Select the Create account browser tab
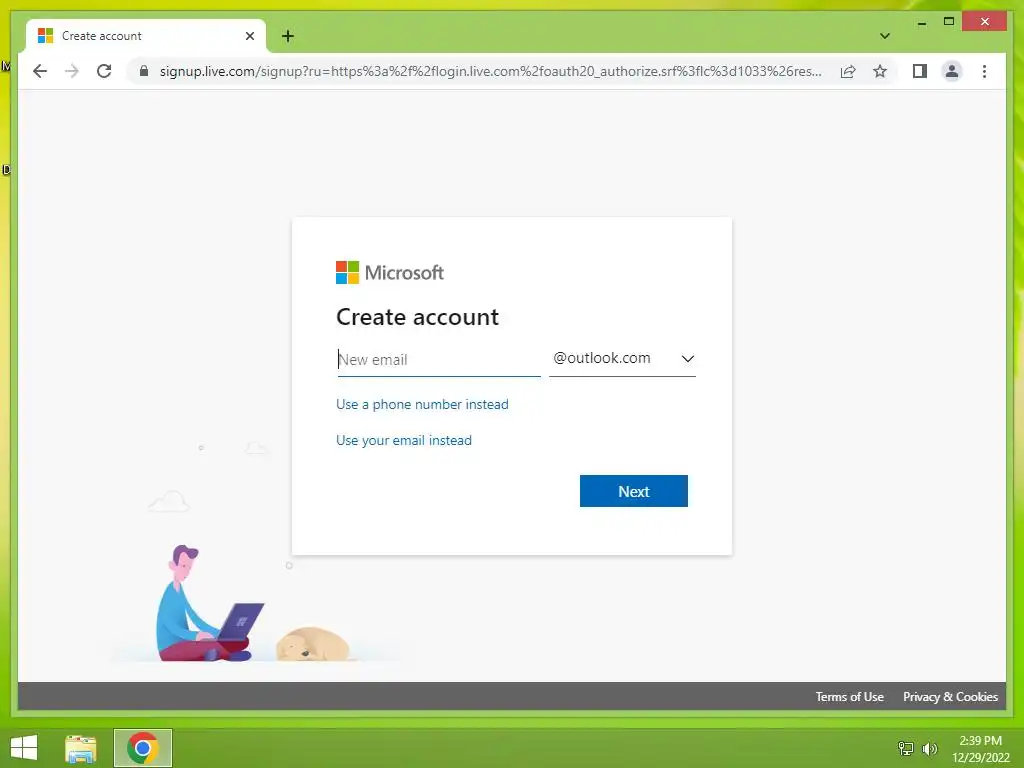 point(146,36)
